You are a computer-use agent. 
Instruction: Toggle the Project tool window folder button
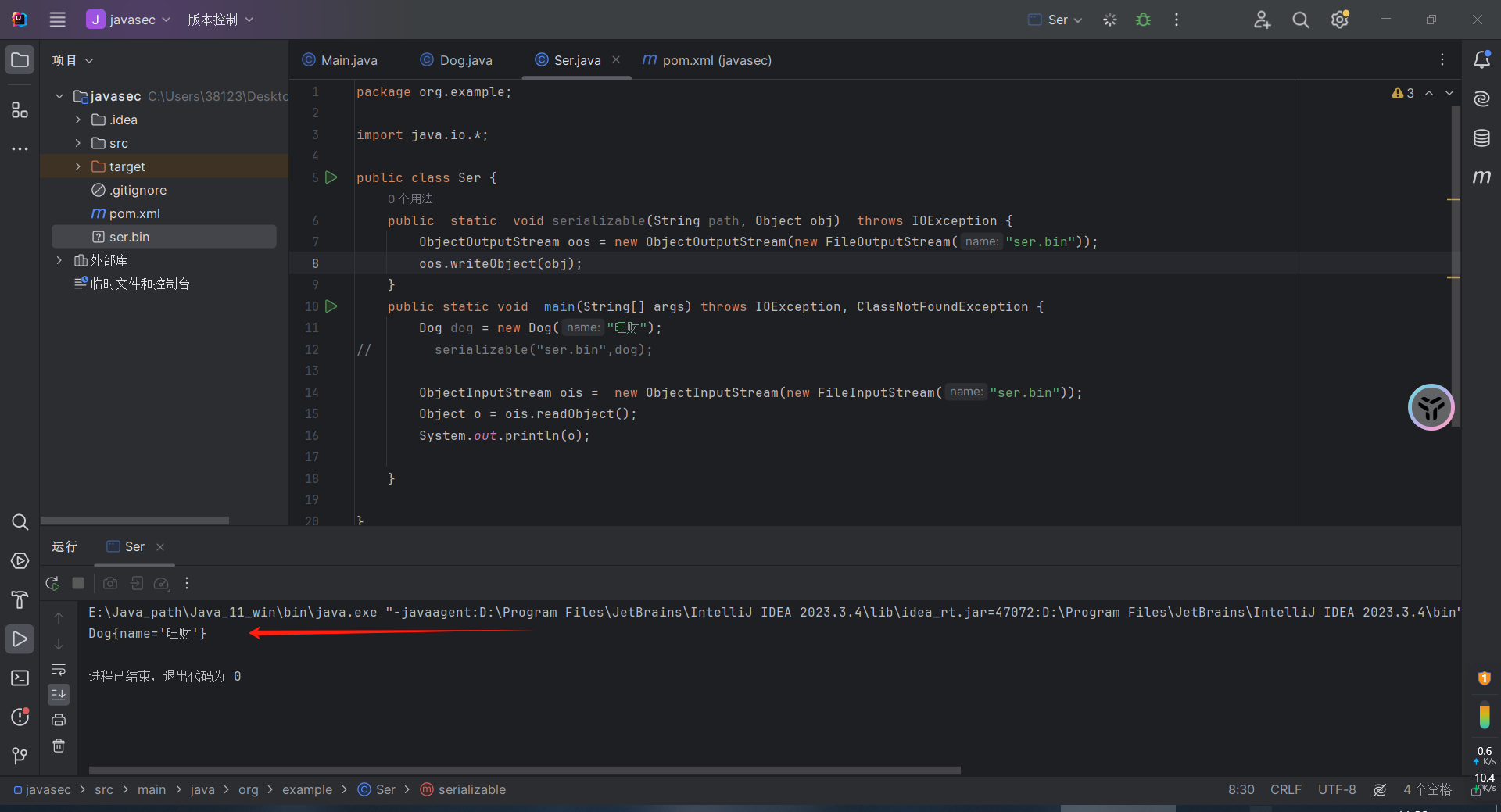[x=20, y=60]
